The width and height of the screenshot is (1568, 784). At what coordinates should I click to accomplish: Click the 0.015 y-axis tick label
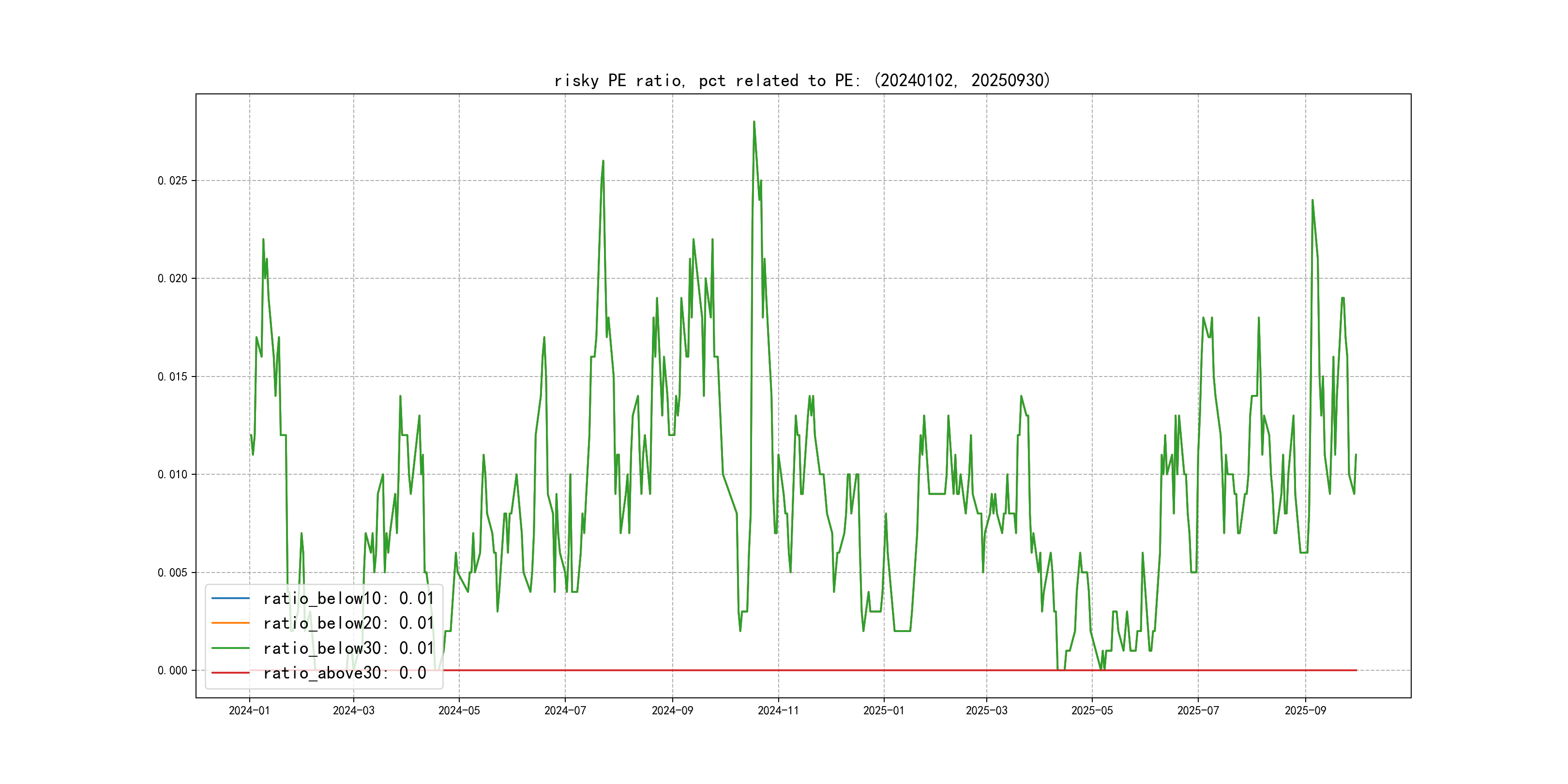pos(172,377)
